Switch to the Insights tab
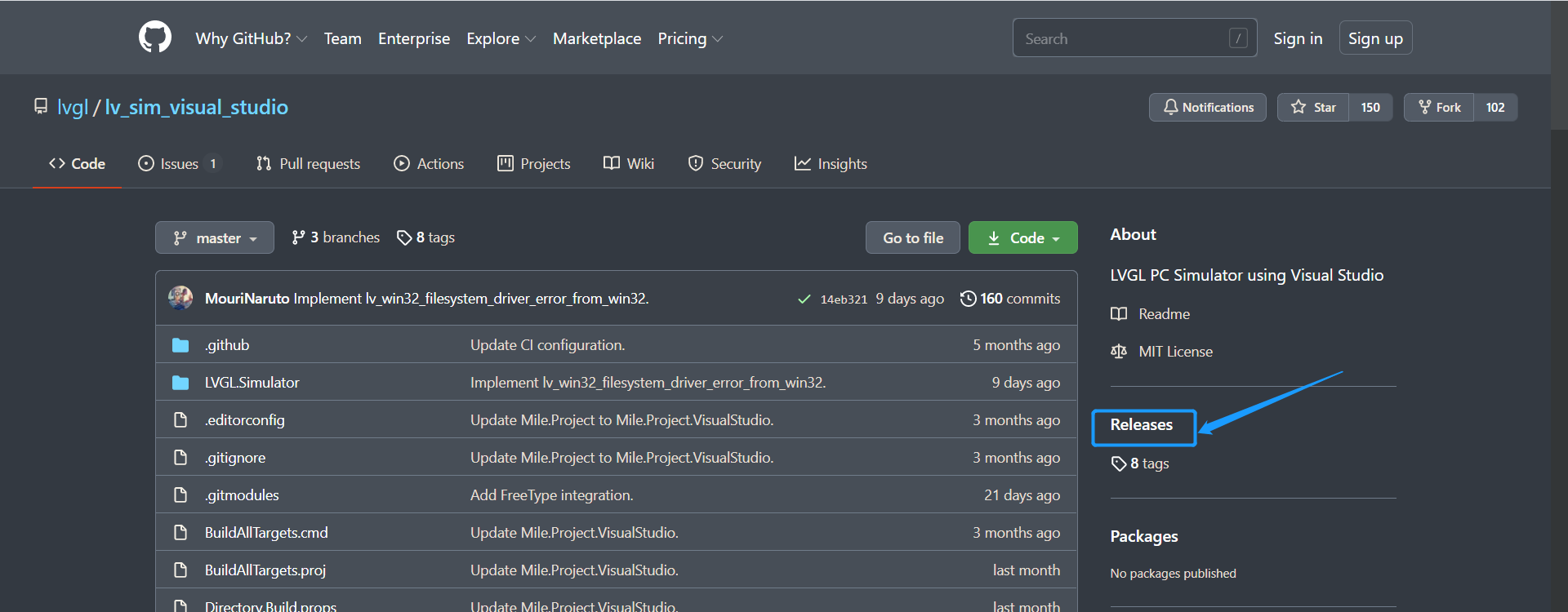The image size is (1568, 612). click(831, 164)
